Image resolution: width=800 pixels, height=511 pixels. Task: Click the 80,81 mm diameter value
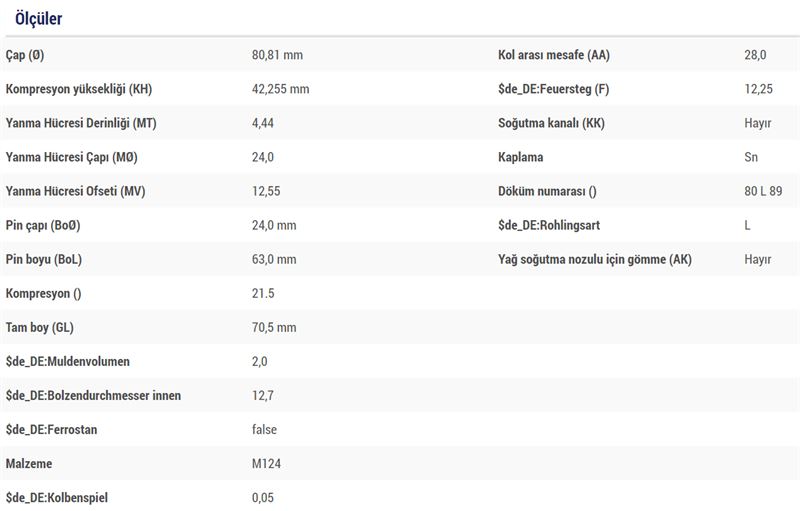[277, 55]
